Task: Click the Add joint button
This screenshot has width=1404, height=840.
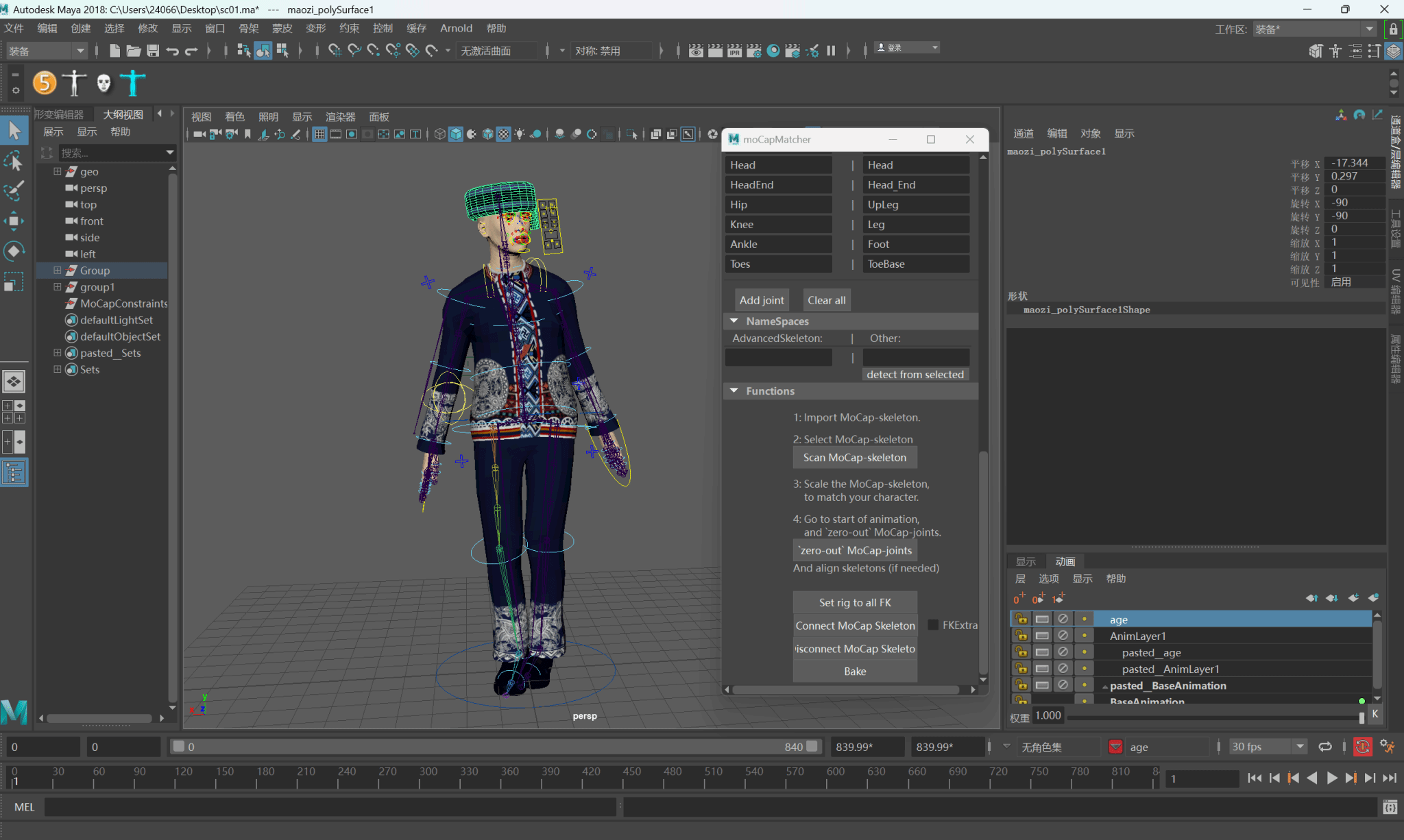Action: click(x=761, y=300)
